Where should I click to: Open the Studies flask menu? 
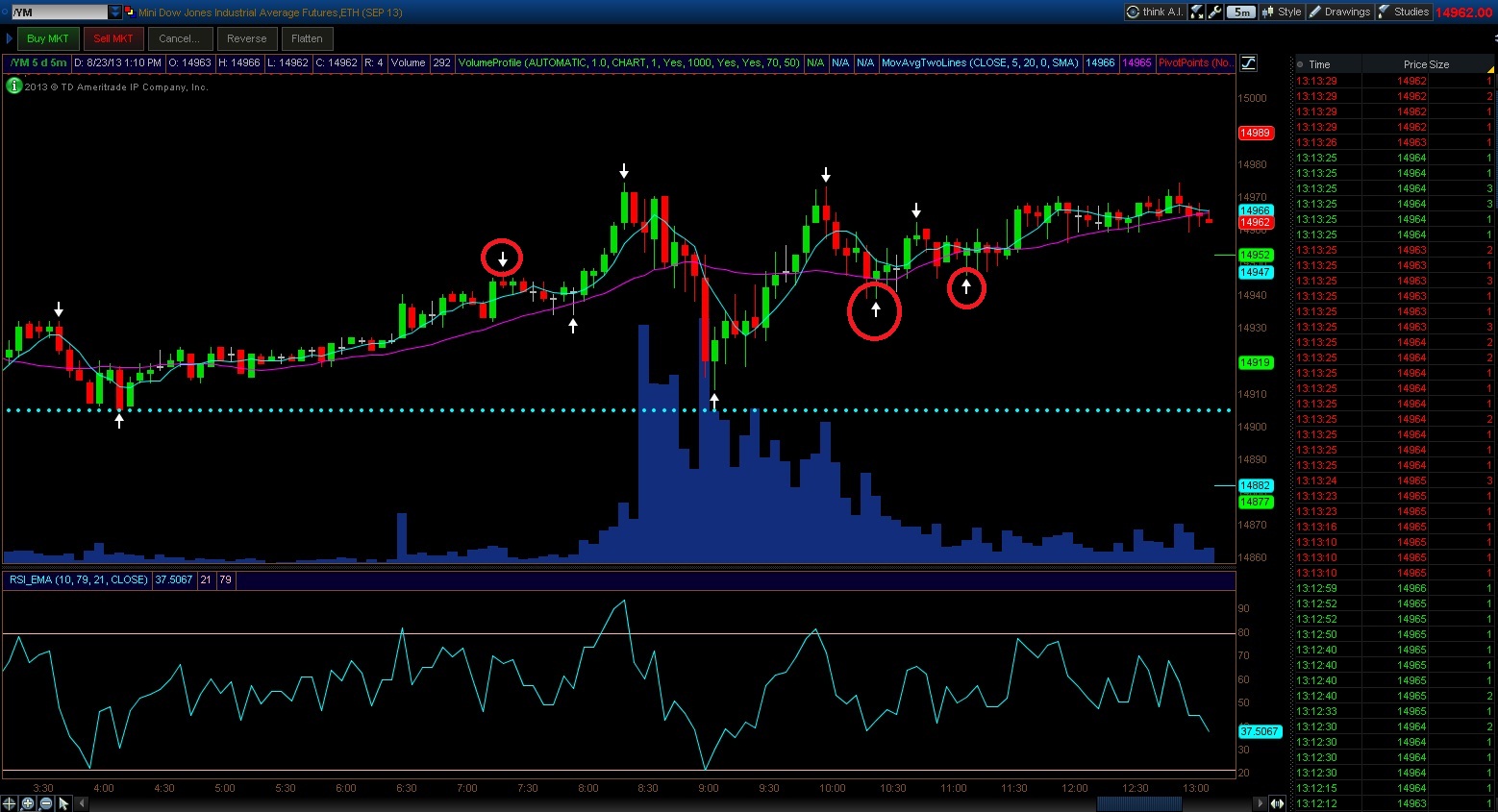pos(1404,12)
